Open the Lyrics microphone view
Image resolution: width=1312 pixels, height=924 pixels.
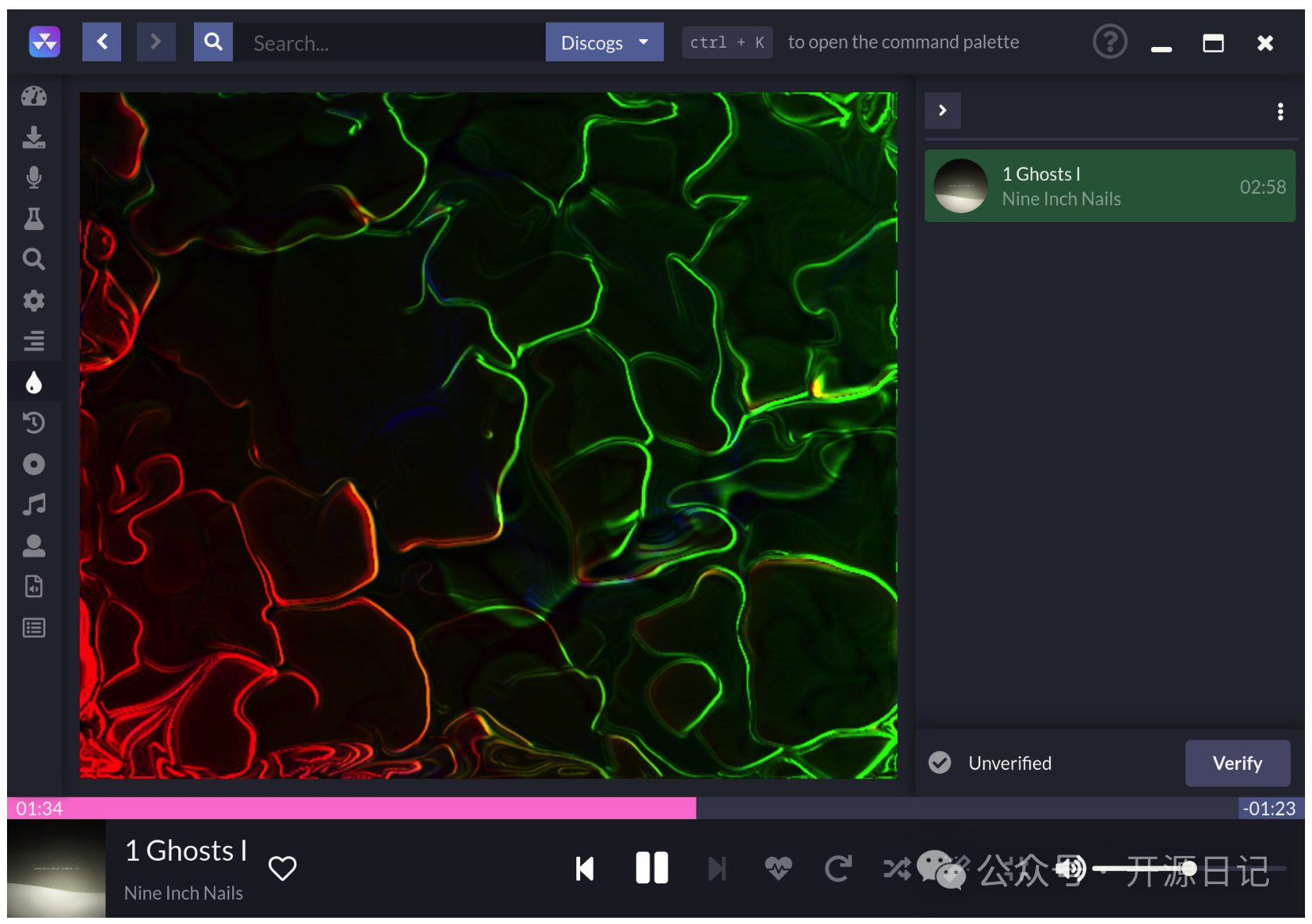(x=34, y=178)
